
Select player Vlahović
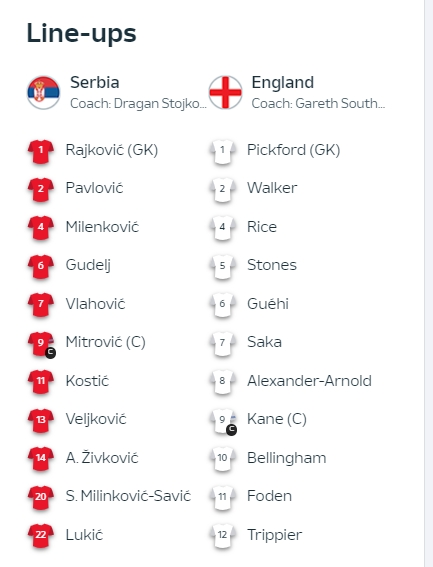[x=95, y=304]
